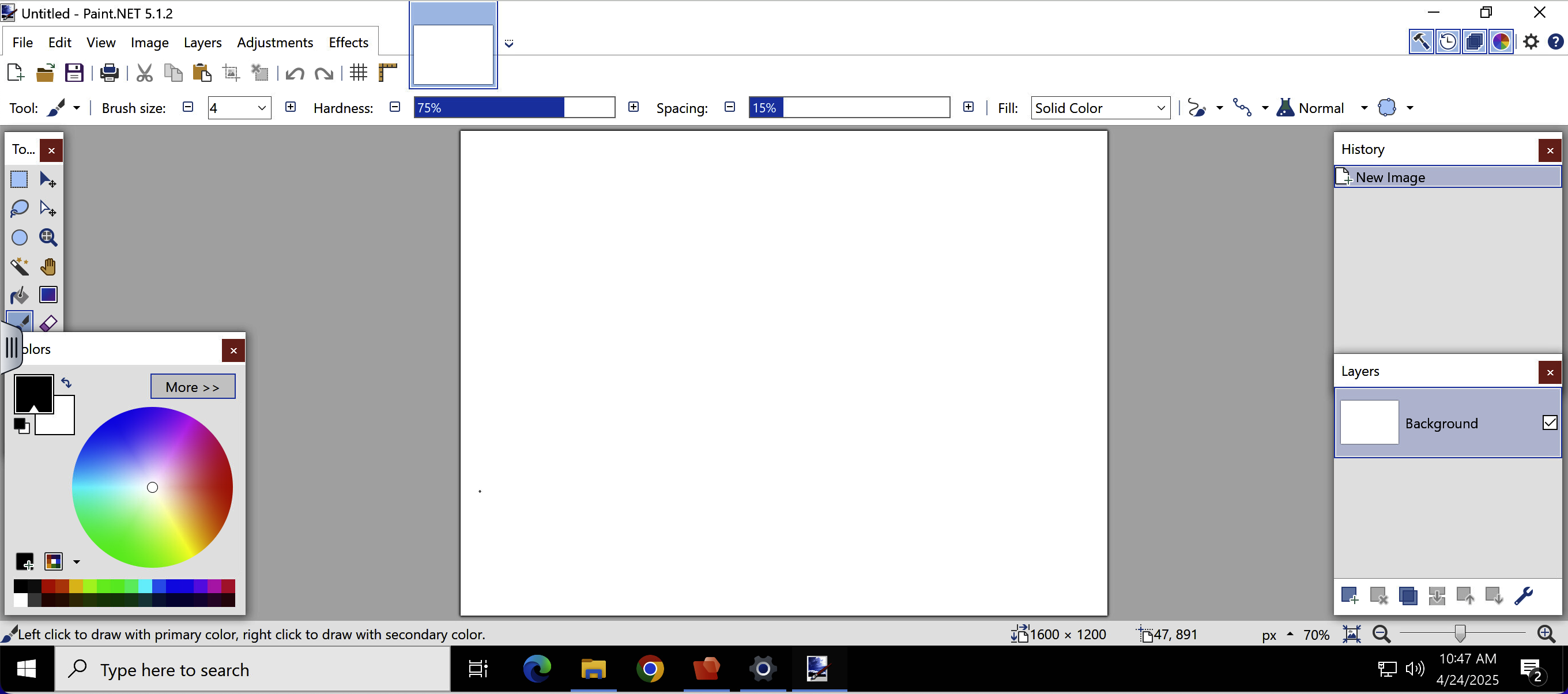Toggle the pixel grid button

(x=359, y=73)
